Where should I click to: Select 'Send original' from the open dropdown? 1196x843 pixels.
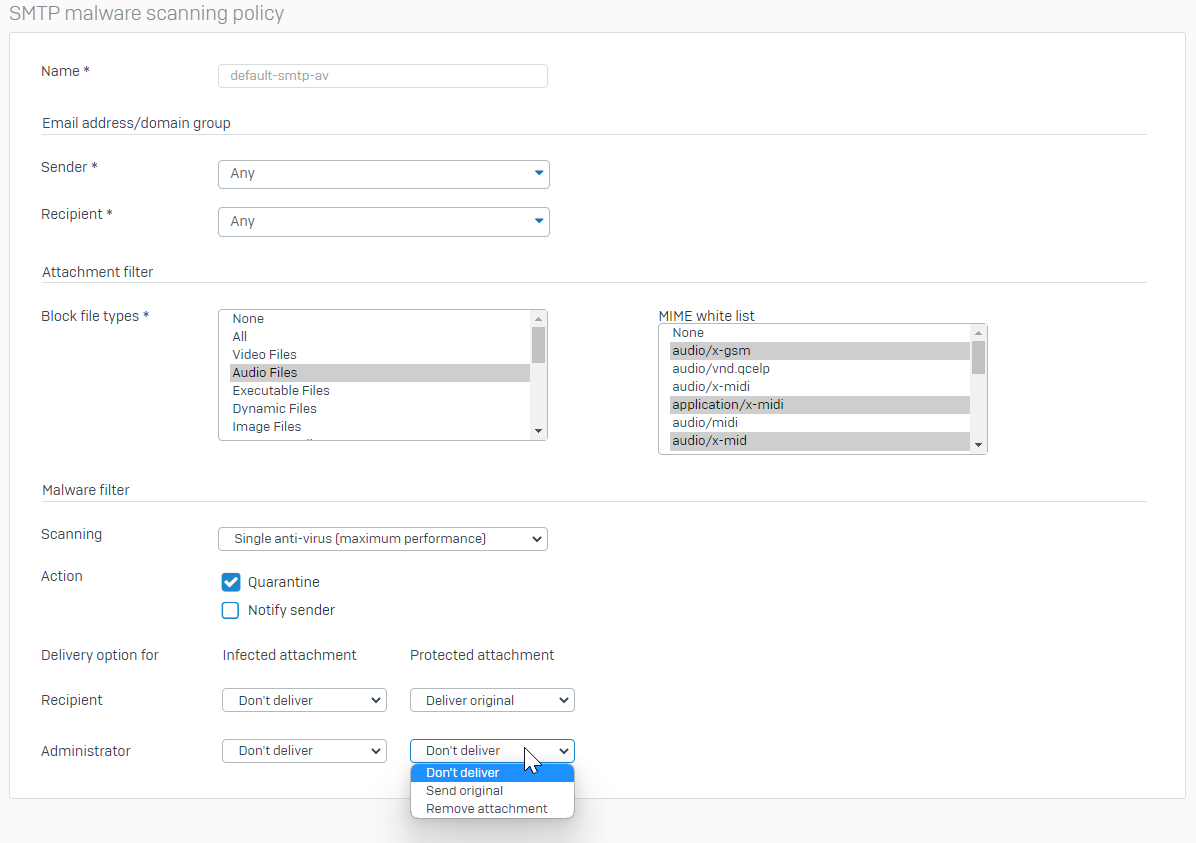(464, 791)
